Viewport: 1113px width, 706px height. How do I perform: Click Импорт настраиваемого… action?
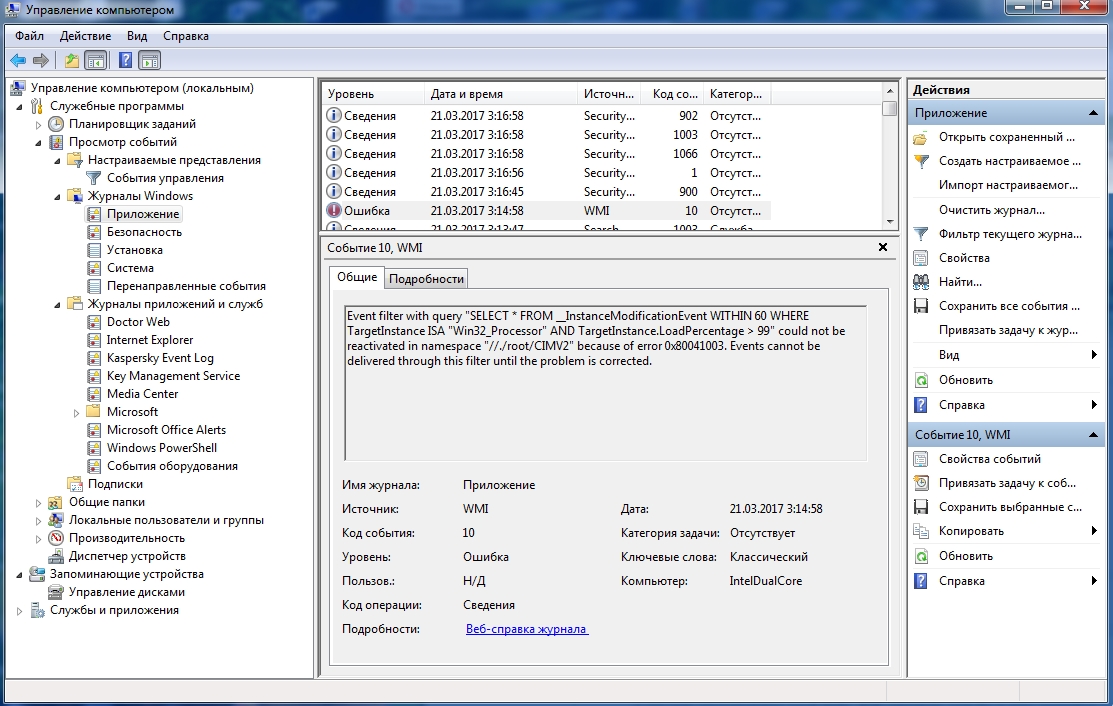[x=1008, y=185]
